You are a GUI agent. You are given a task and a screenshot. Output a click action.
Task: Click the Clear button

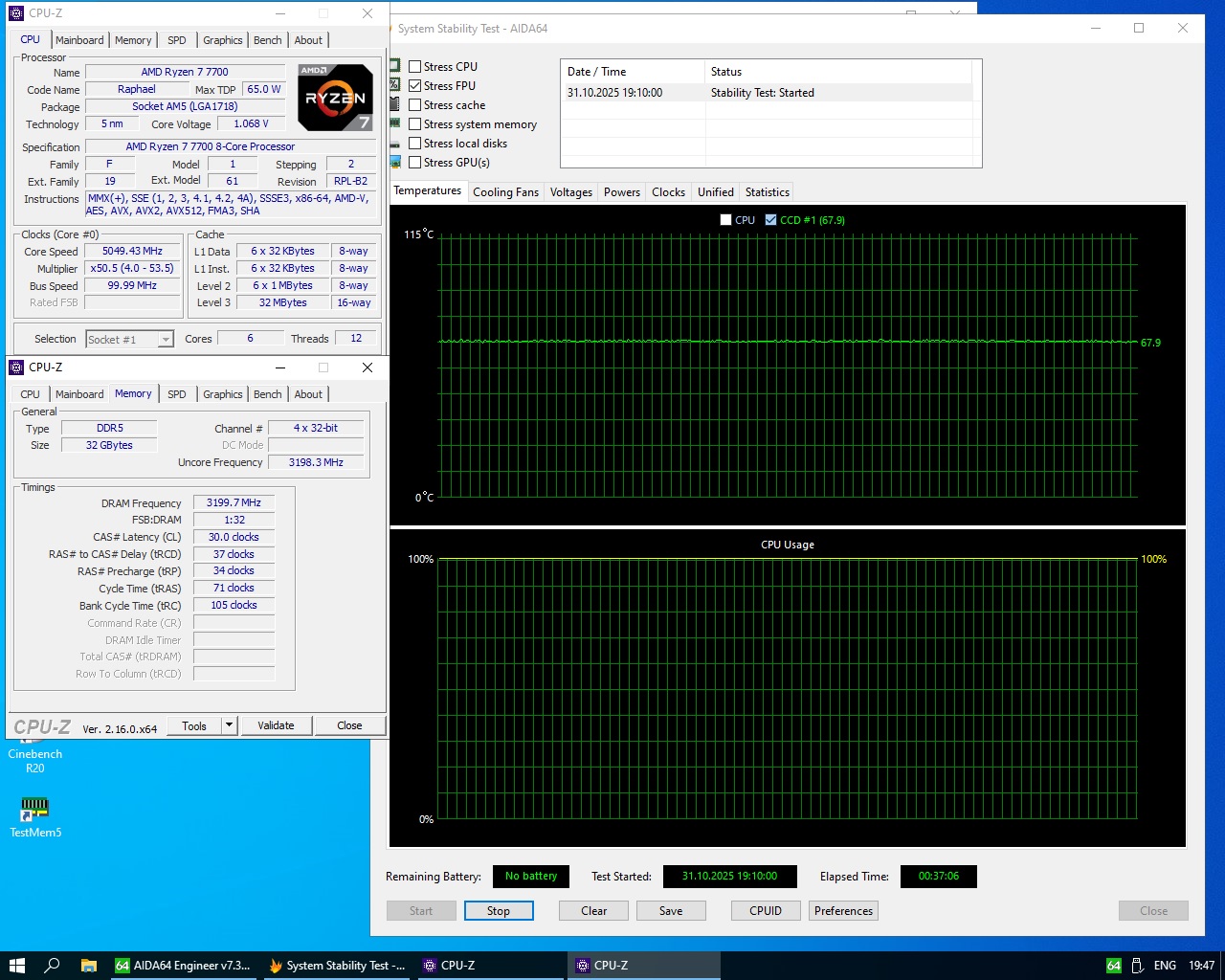(594, 911)
